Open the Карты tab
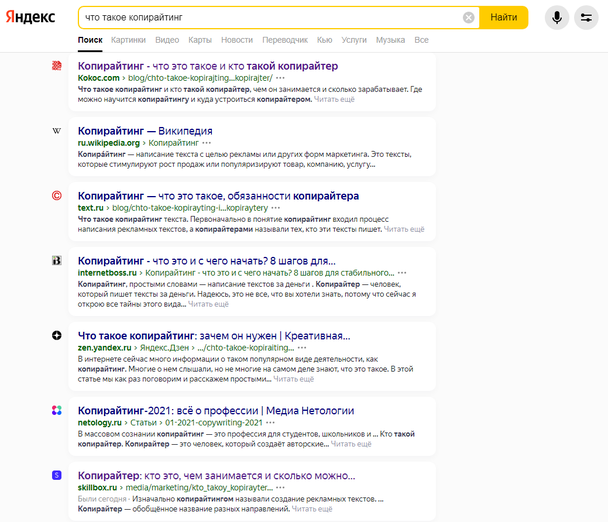608x522 pixels. tap(200, 40)
